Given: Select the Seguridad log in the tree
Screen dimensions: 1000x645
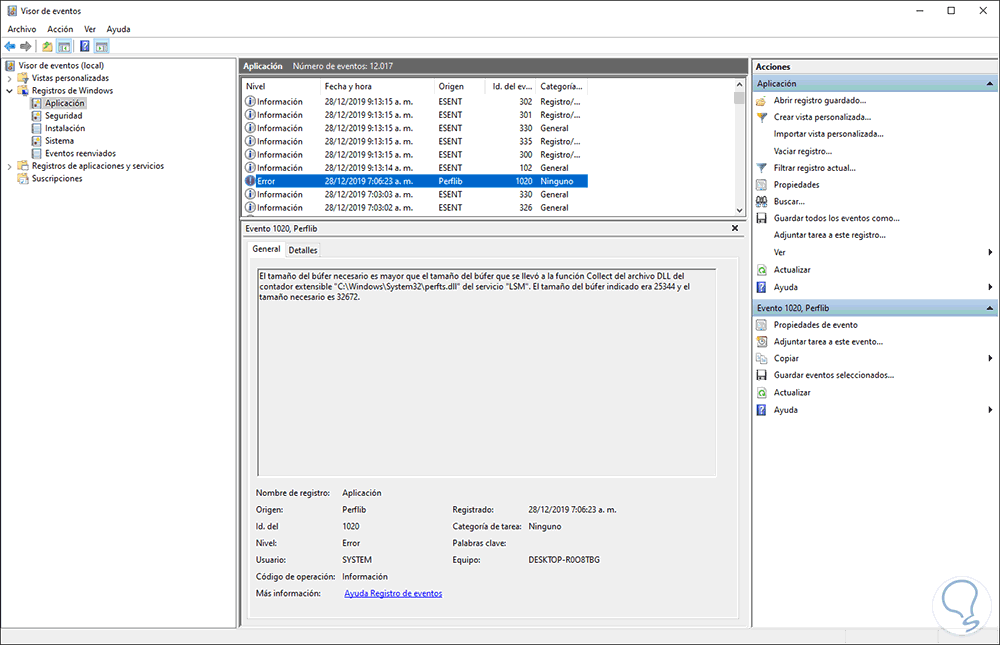Looking at the screenshot, I should [63, 116].
